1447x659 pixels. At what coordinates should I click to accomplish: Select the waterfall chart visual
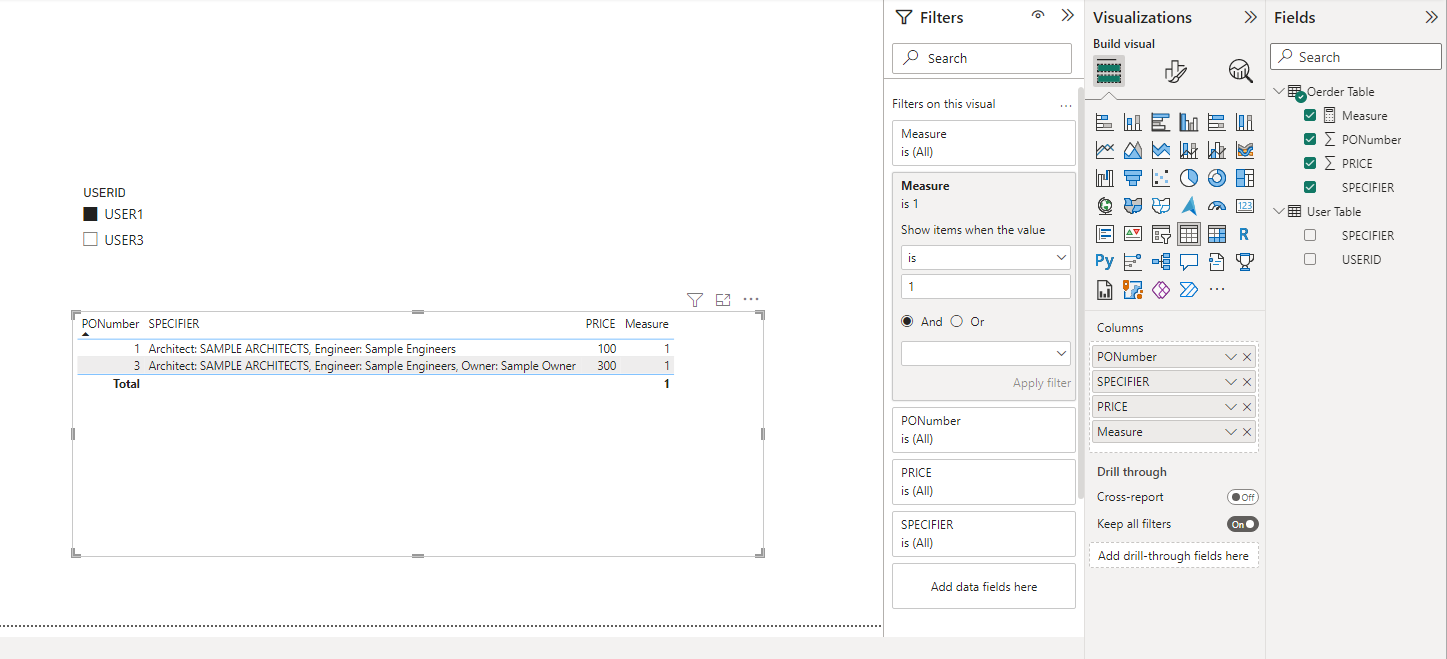(x=1105, y=178)
